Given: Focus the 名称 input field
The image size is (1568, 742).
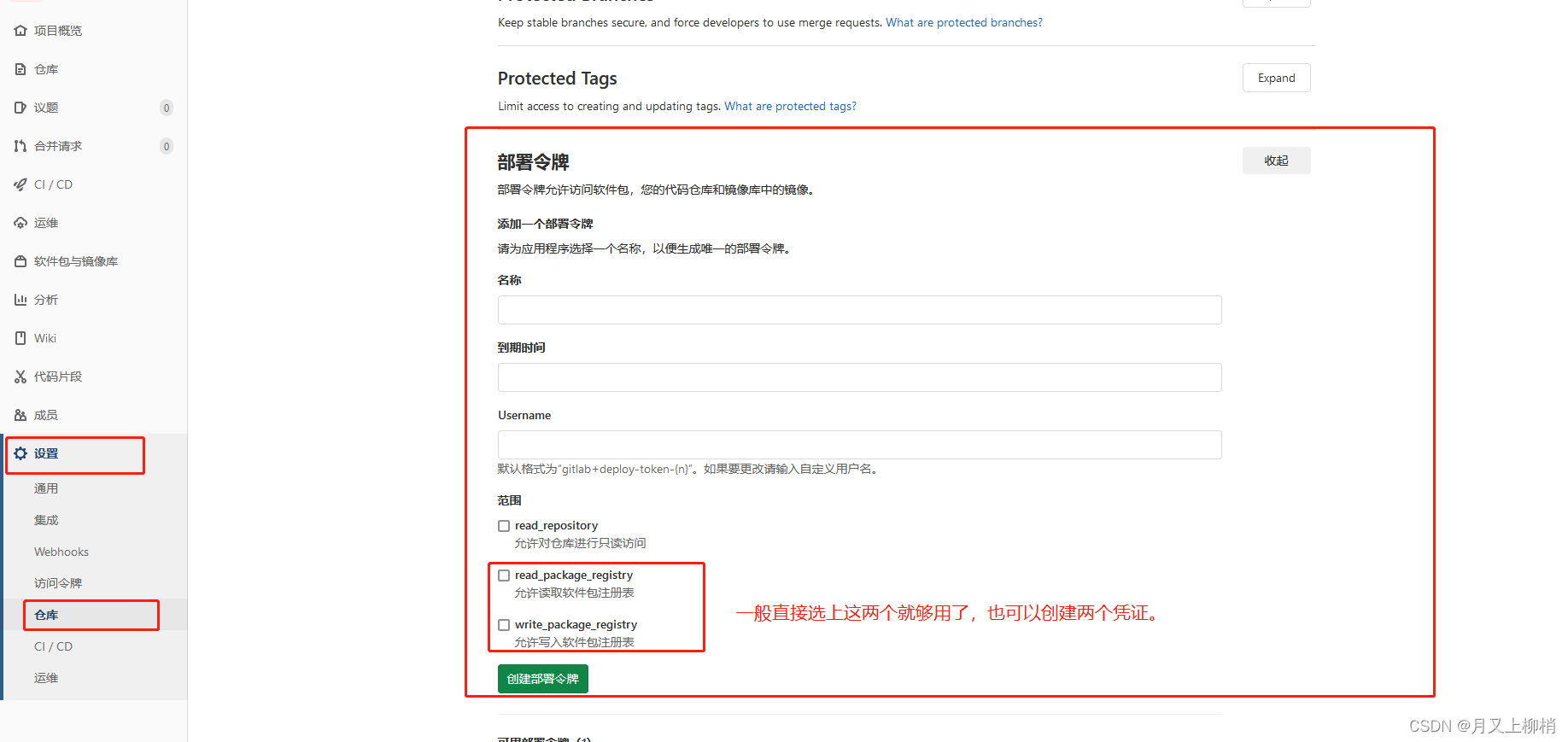Looking at the screenshot, I should click(859, 310).
